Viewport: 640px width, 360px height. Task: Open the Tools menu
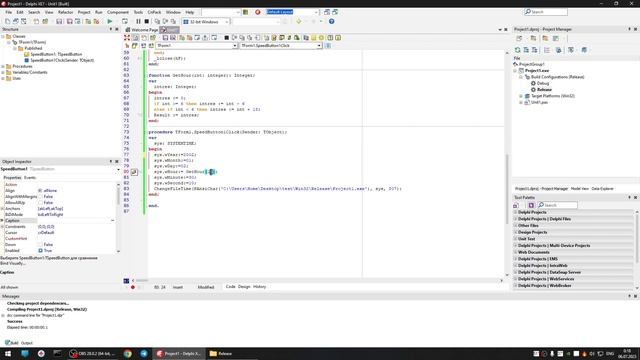(138, 12)
